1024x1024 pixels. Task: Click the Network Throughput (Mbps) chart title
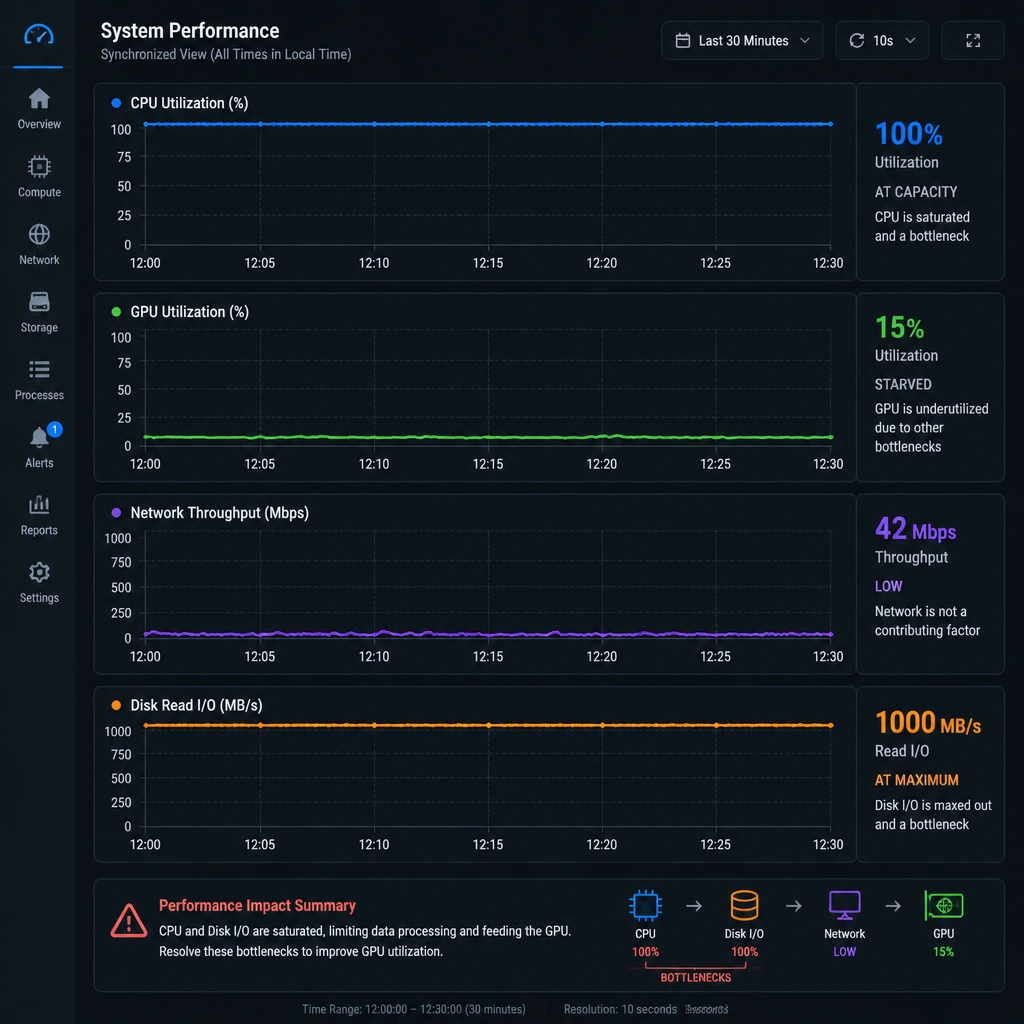(219, 513)
